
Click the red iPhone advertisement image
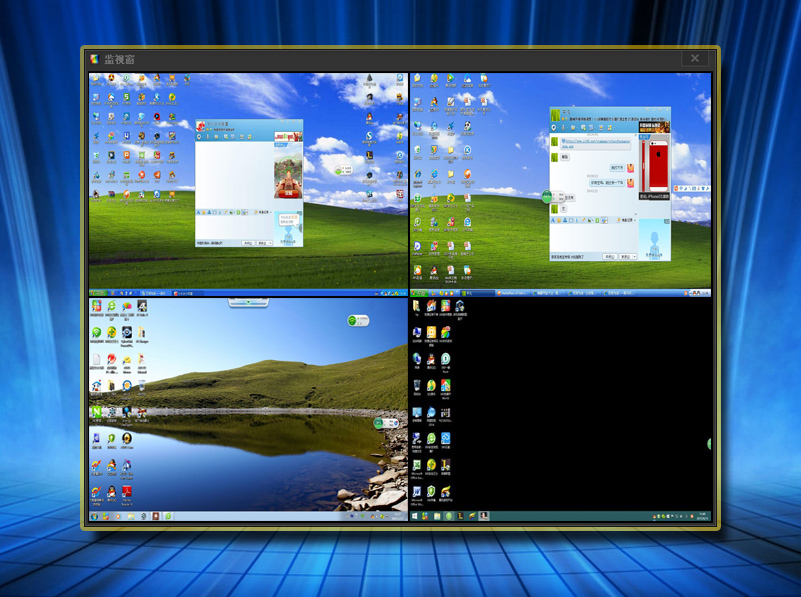(x=654, y=166)
